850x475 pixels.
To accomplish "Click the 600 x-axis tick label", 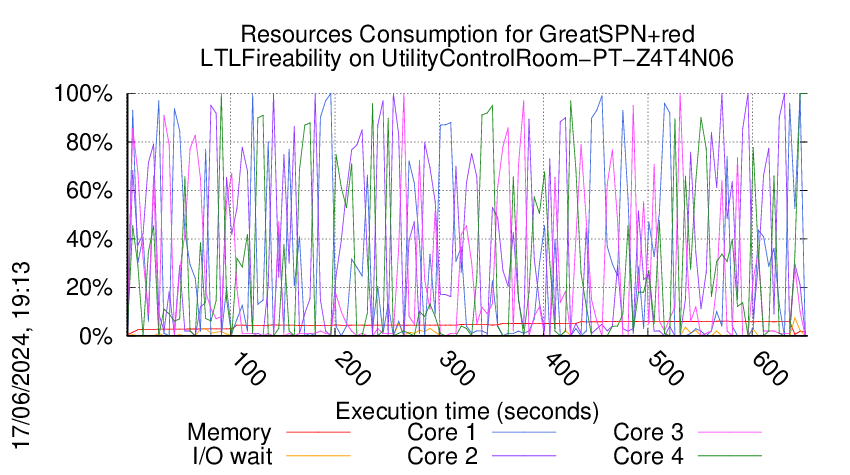I will pyautogui.click(x=770, y=369).
